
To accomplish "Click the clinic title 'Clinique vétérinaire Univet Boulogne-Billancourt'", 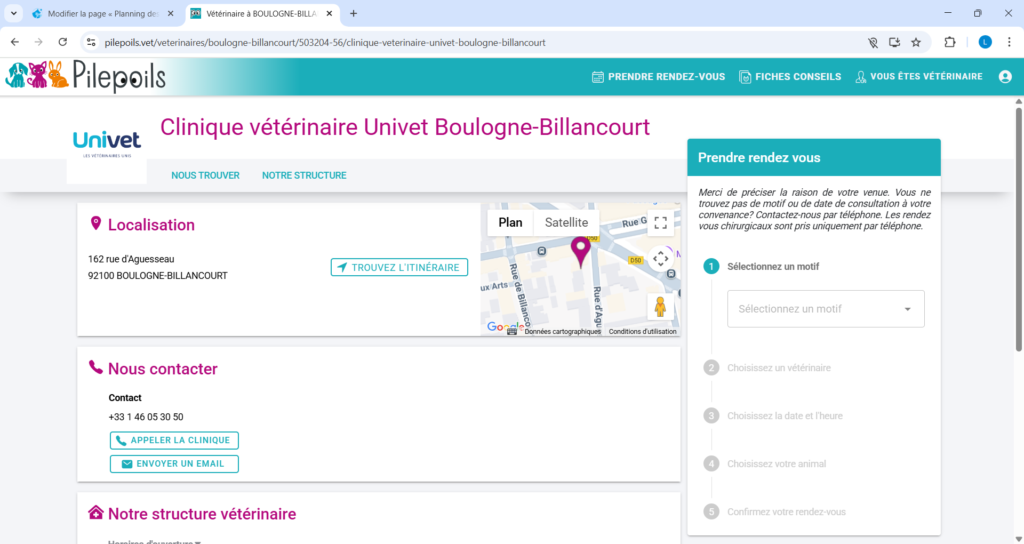I will tap(405, 127).
